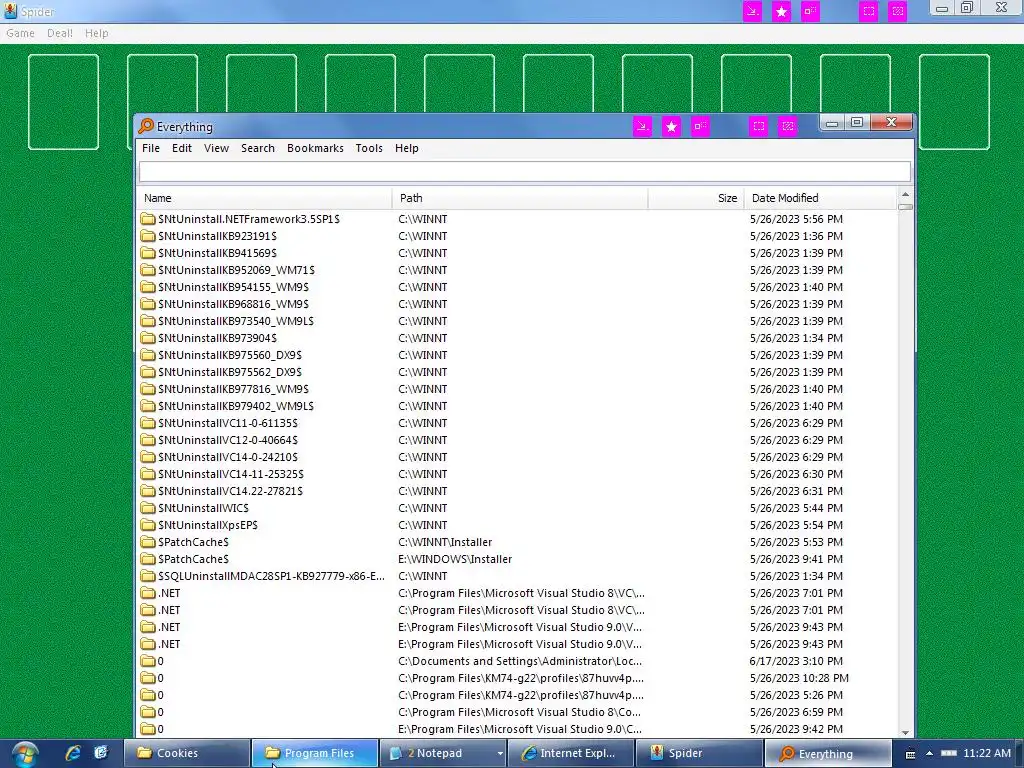This screenshot has height=768, width=1024.
Task: Click the folder icon of $NtUninstallWIC$
Action: [148, 507]
